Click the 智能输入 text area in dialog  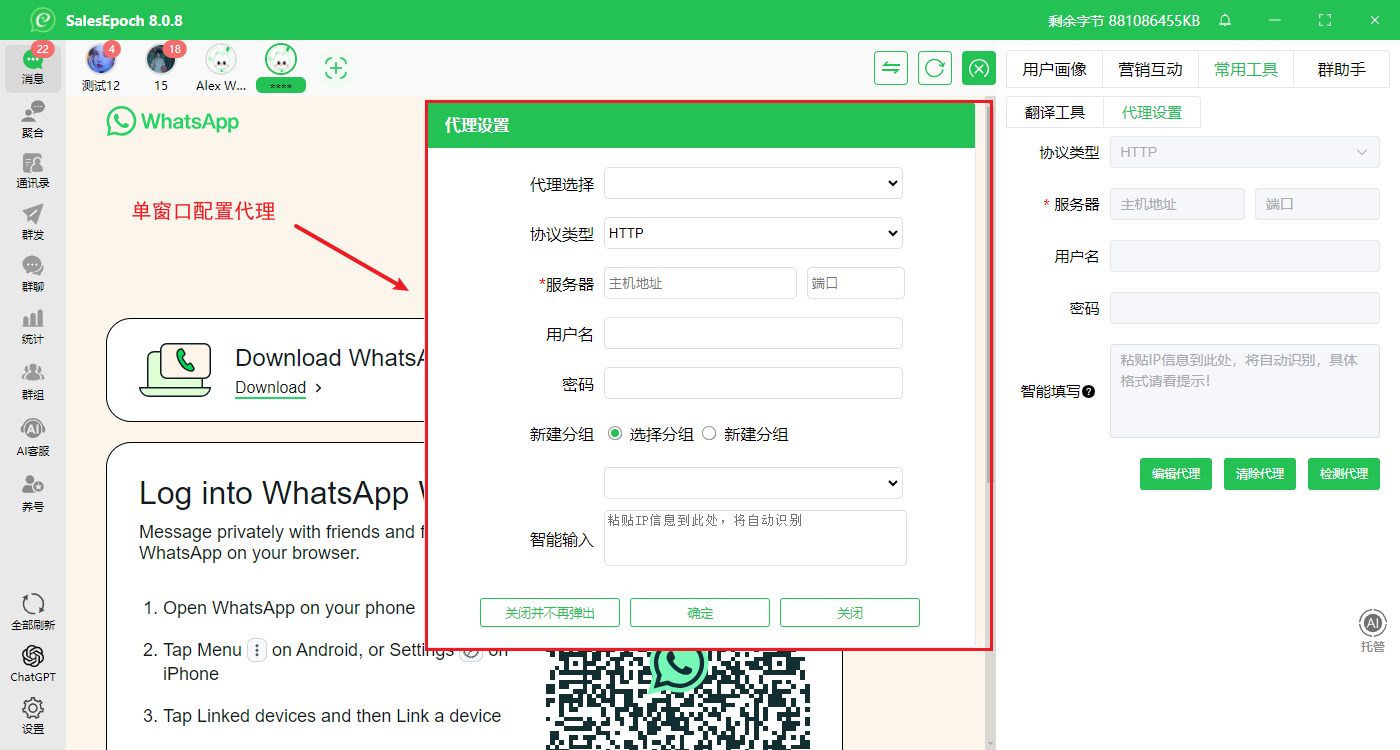point(755,538)
